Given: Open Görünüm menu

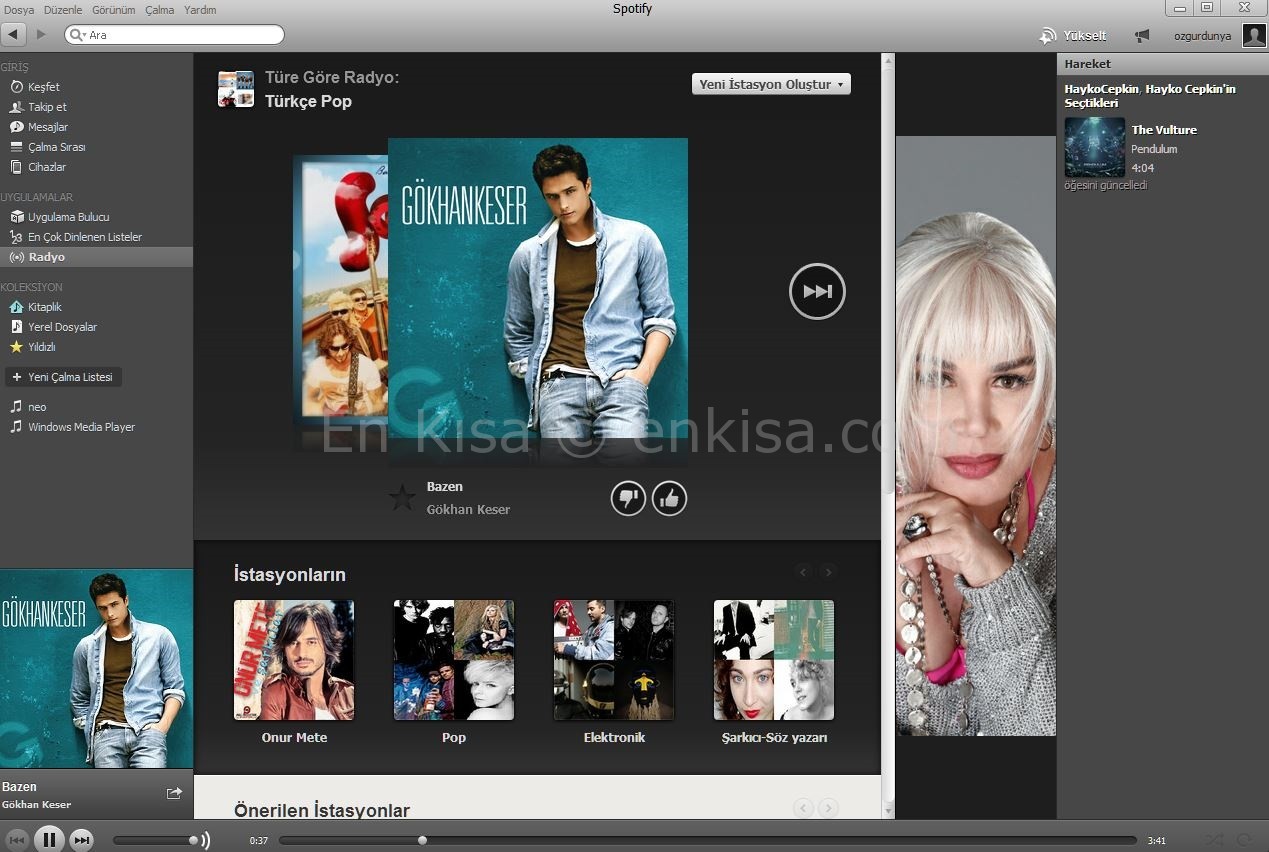Looking at the screenshot, I should tap(113, 10).
